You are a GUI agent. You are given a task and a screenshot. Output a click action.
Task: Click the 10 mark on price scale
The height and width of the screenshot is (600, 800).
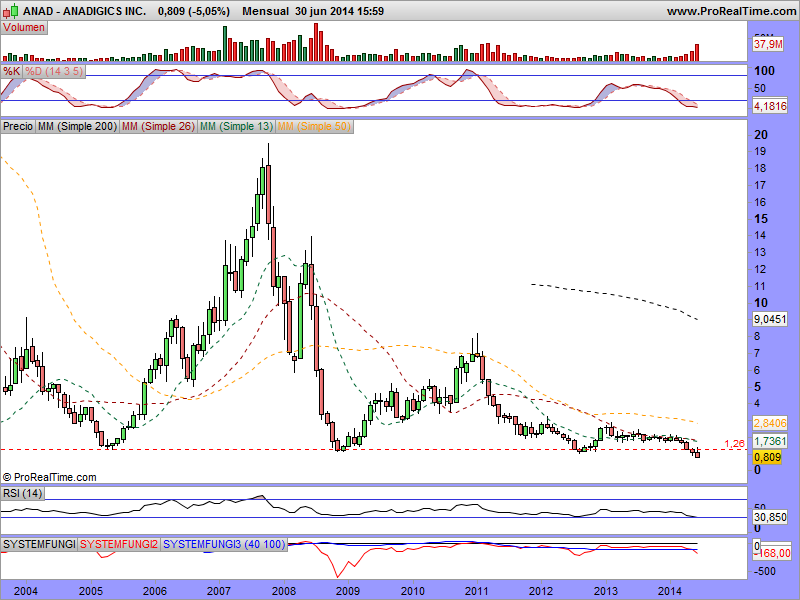(761, 303)
